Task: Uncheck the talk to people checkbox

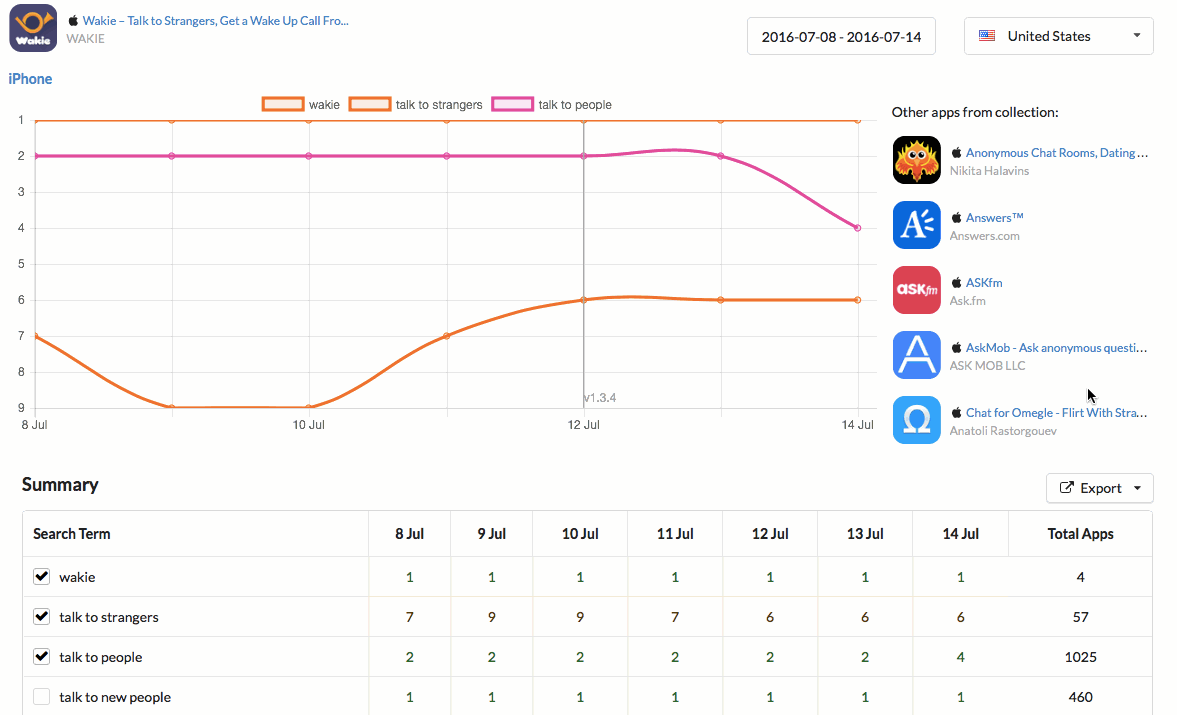Action: [x=42, y=657]
